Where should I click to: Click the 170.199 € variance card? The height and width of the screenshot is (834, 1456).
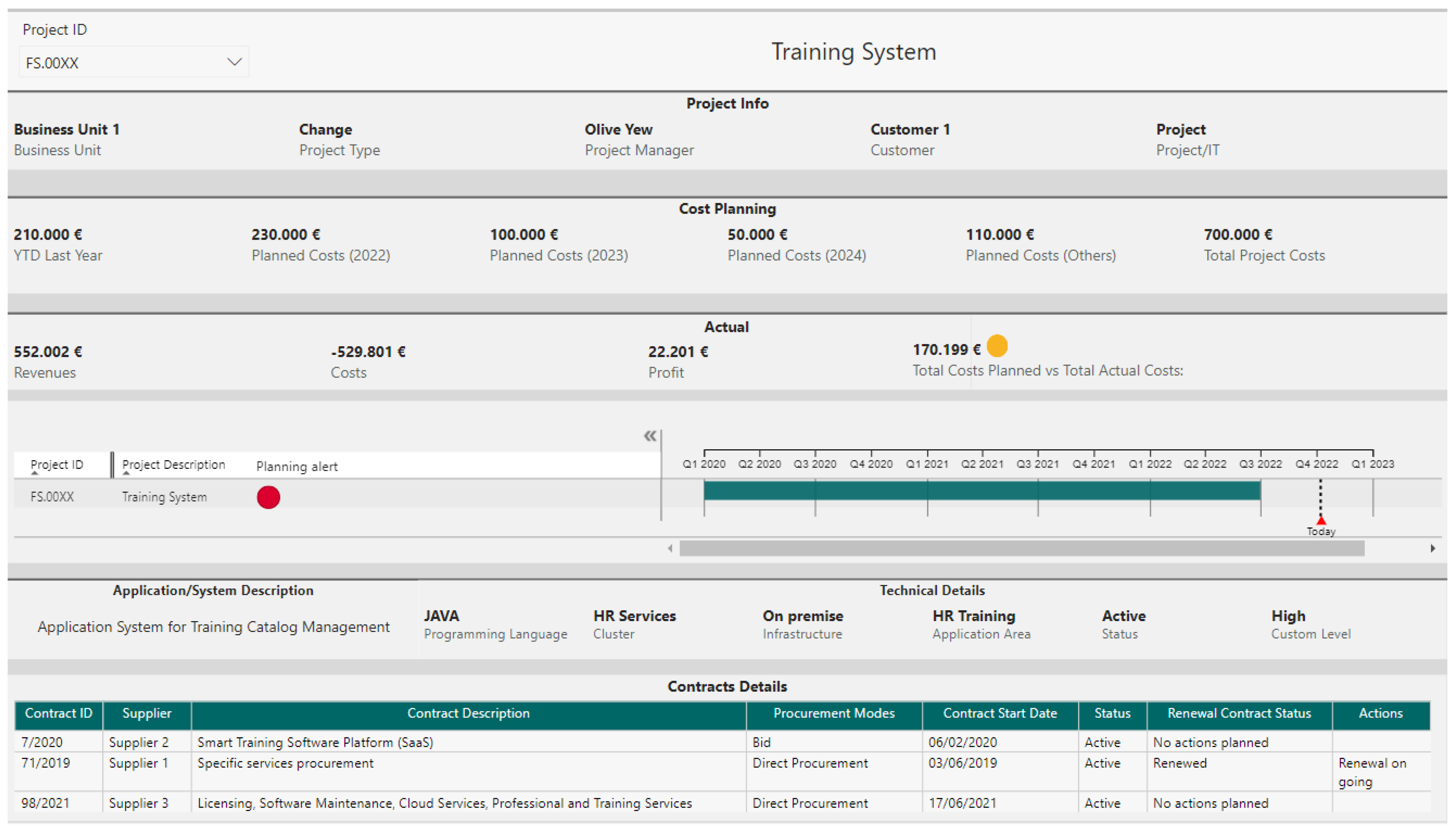pos(946,350)
